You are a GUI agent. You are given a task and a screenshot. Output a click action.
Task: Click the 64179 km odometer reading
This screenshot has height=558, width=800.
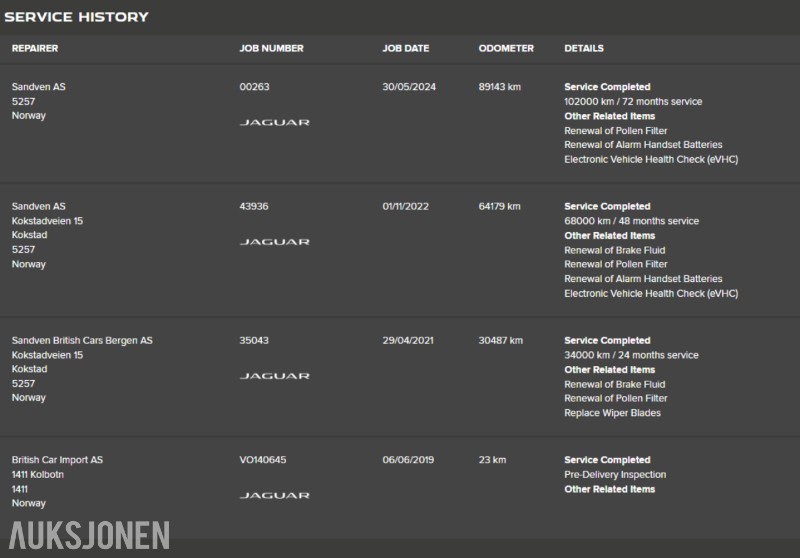coord(500,207)
